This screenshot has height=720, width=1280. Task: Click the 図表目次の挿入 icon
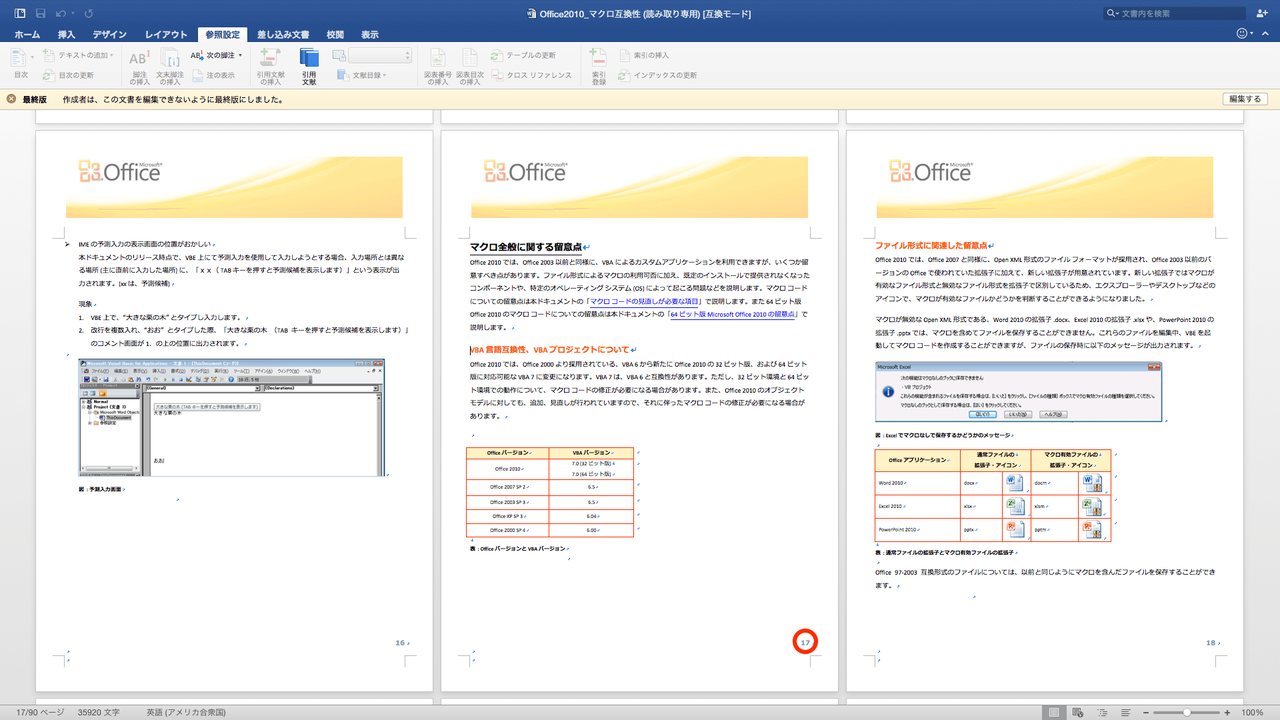tap(469, 58)
